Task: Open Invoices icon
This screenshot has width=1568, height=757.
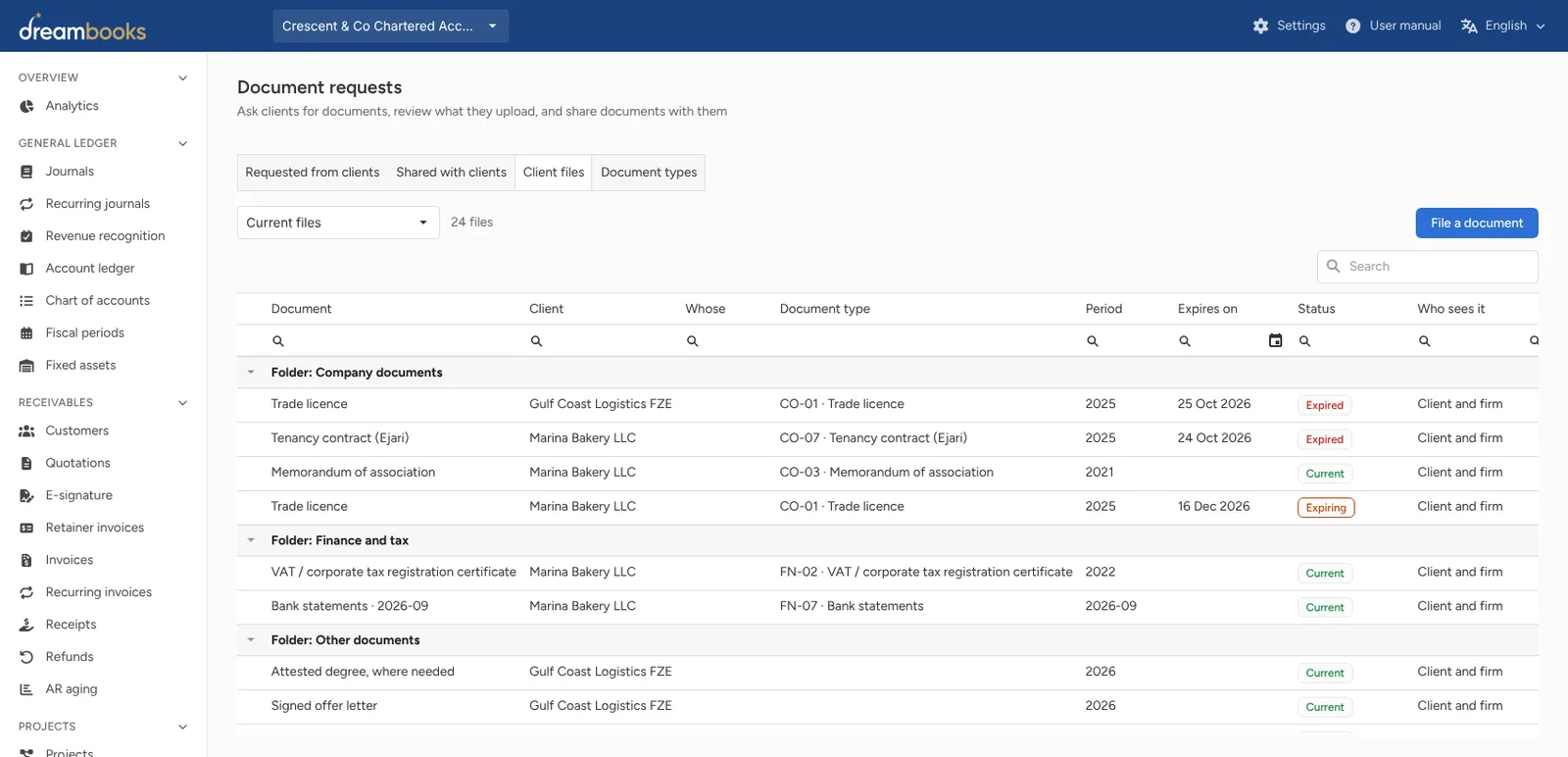Action: (26, 561)
